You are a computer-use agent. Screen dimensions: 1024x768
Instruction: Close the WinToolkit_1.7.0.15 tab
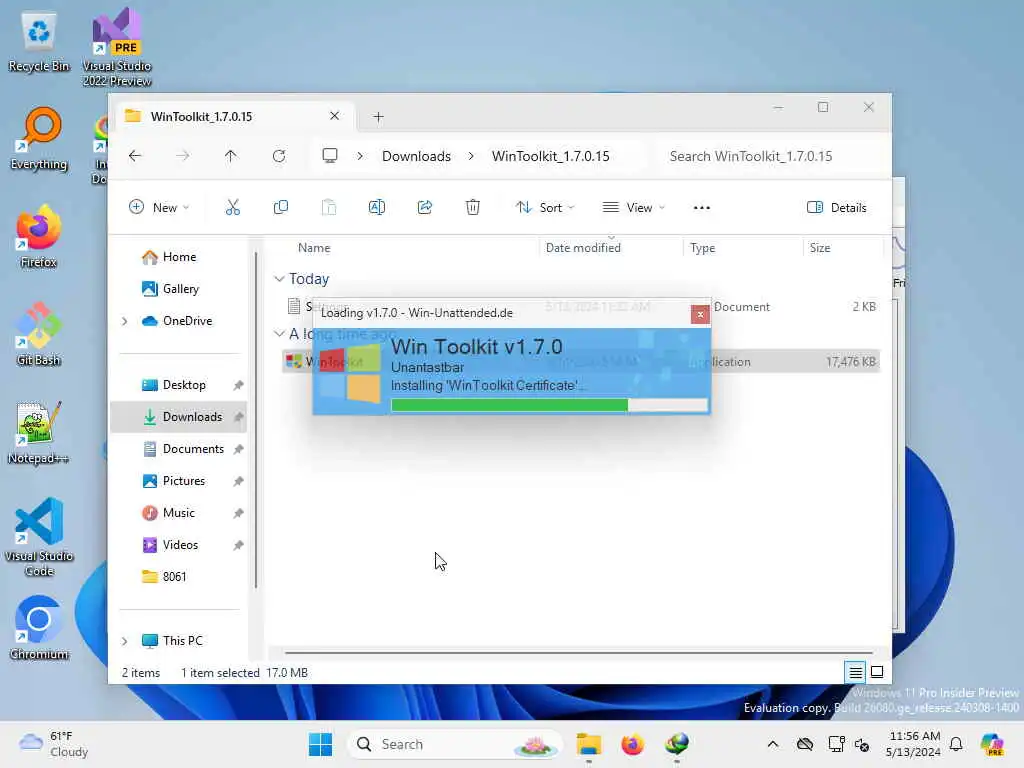click(x=334, y=116)
